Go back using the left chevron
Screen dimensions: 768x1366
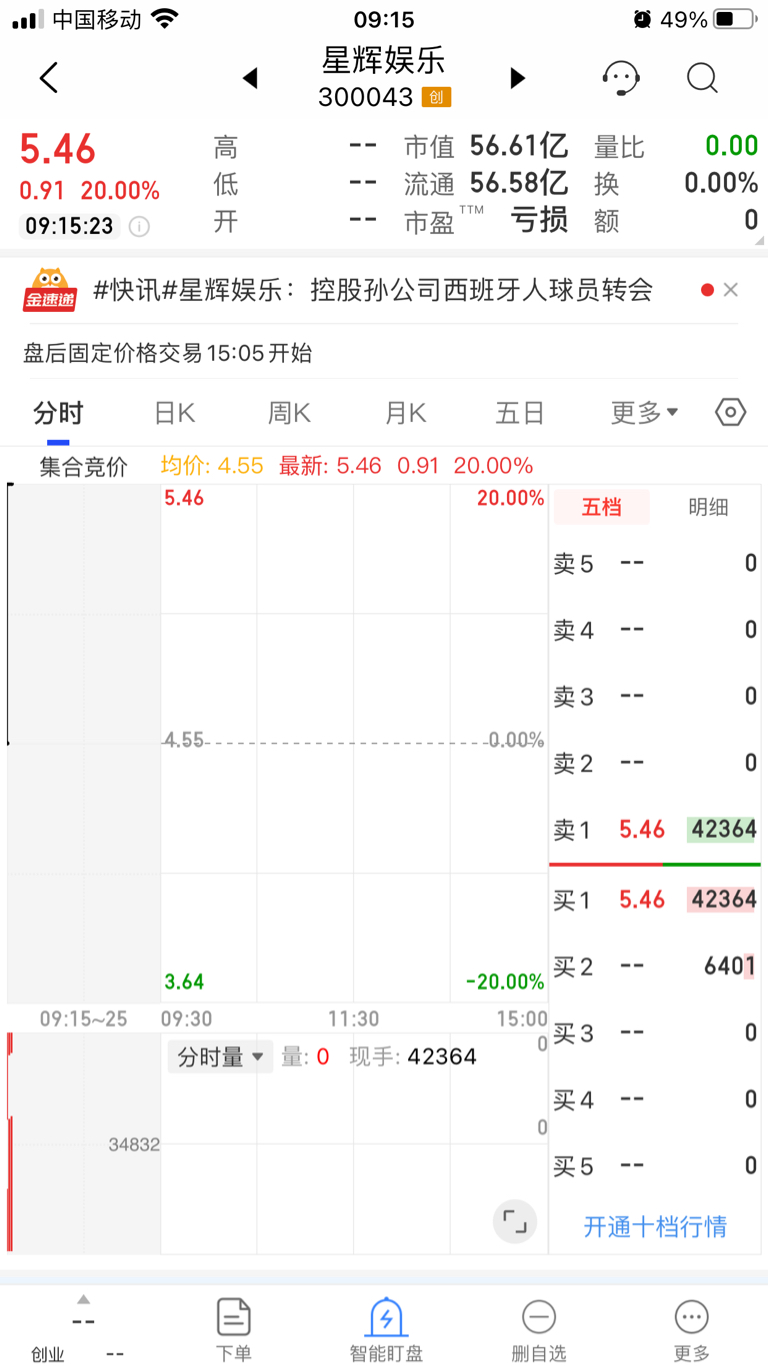click(x=48, y=78)
